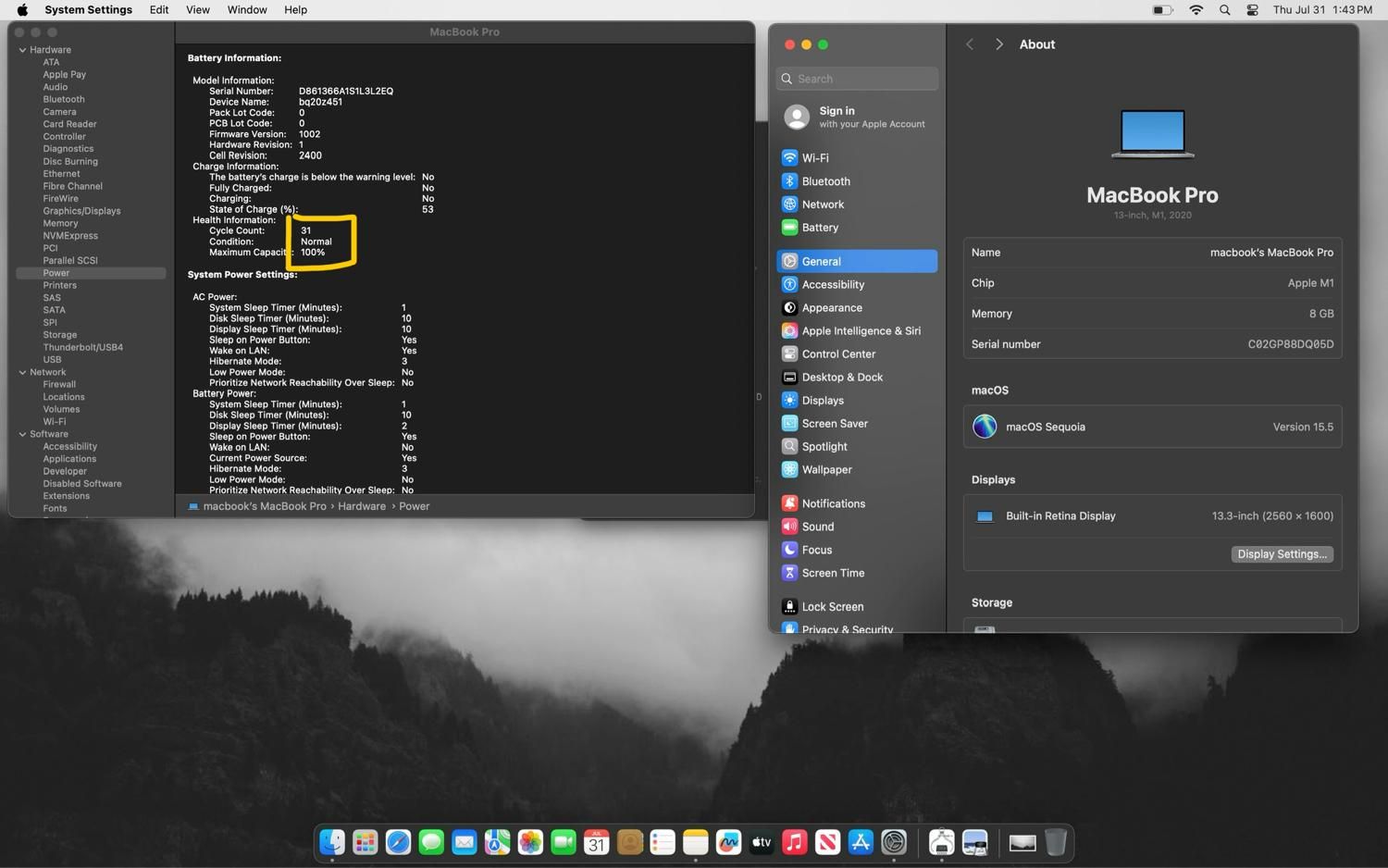
Task: Select Bluetooth in System Information sidebar
Action: coord(64,100)
